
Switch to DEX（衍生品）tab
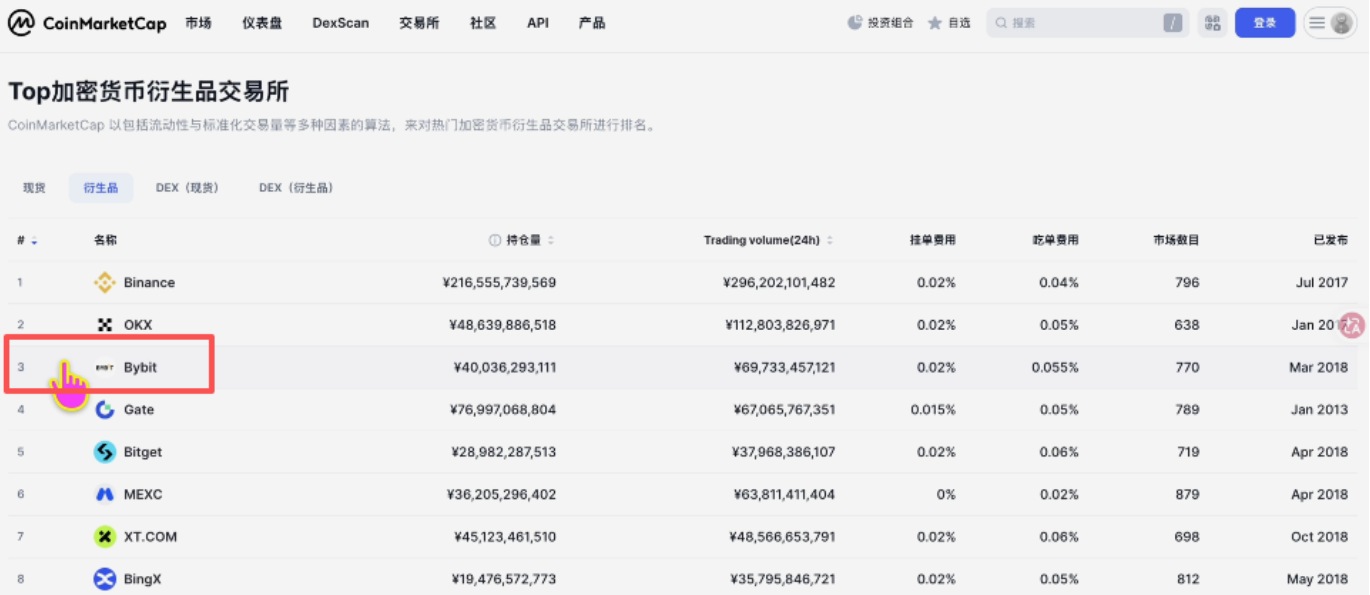tap(296, 188)
